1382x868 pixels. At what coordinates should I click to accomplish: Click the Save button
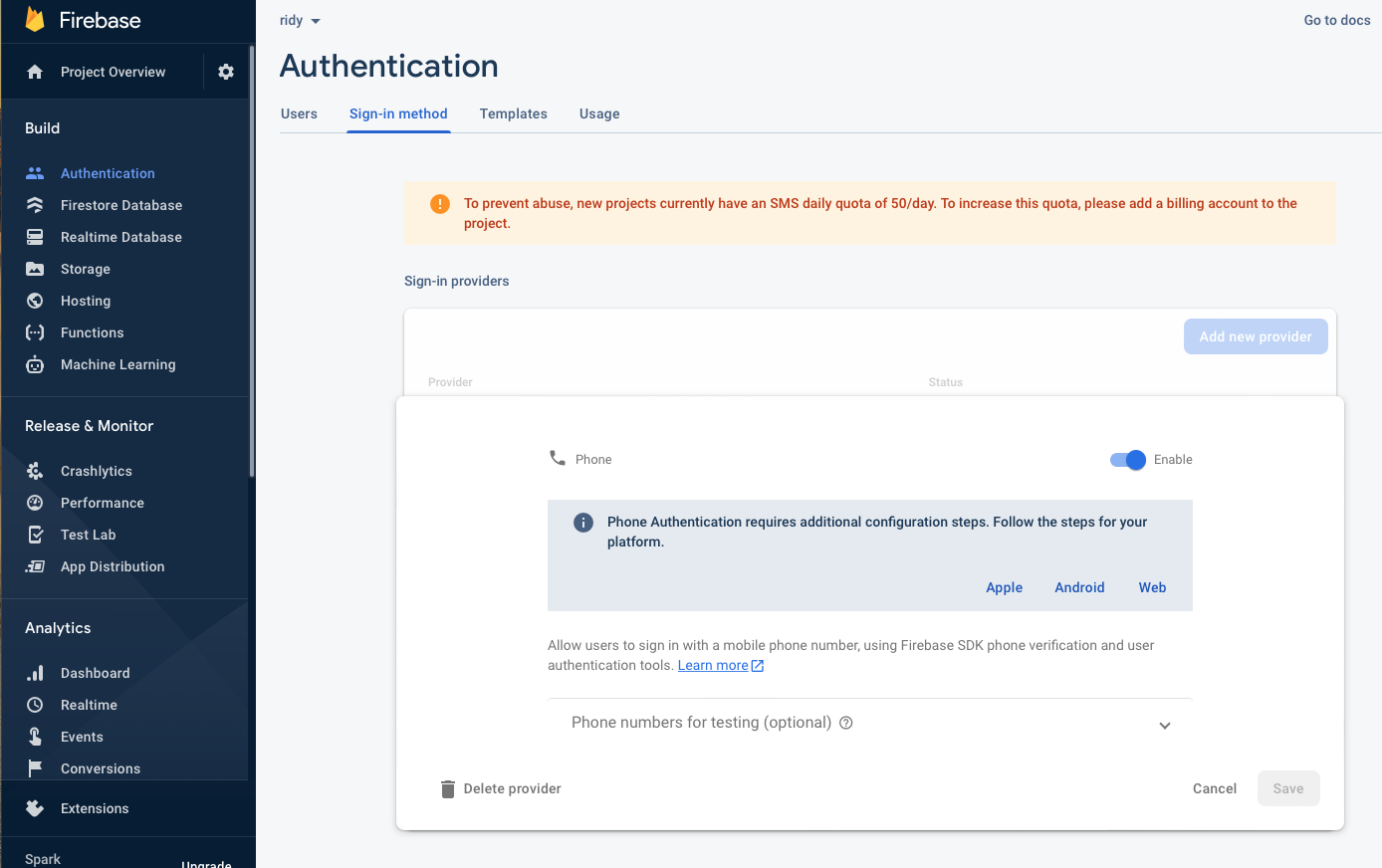(x=1288, y=788)
